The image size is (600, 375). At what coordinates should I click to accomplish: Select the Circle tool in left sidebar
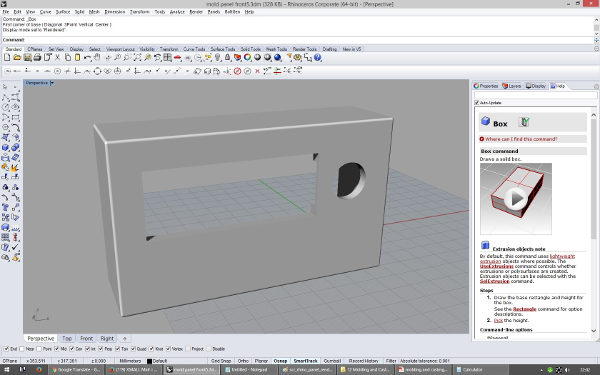5,108
